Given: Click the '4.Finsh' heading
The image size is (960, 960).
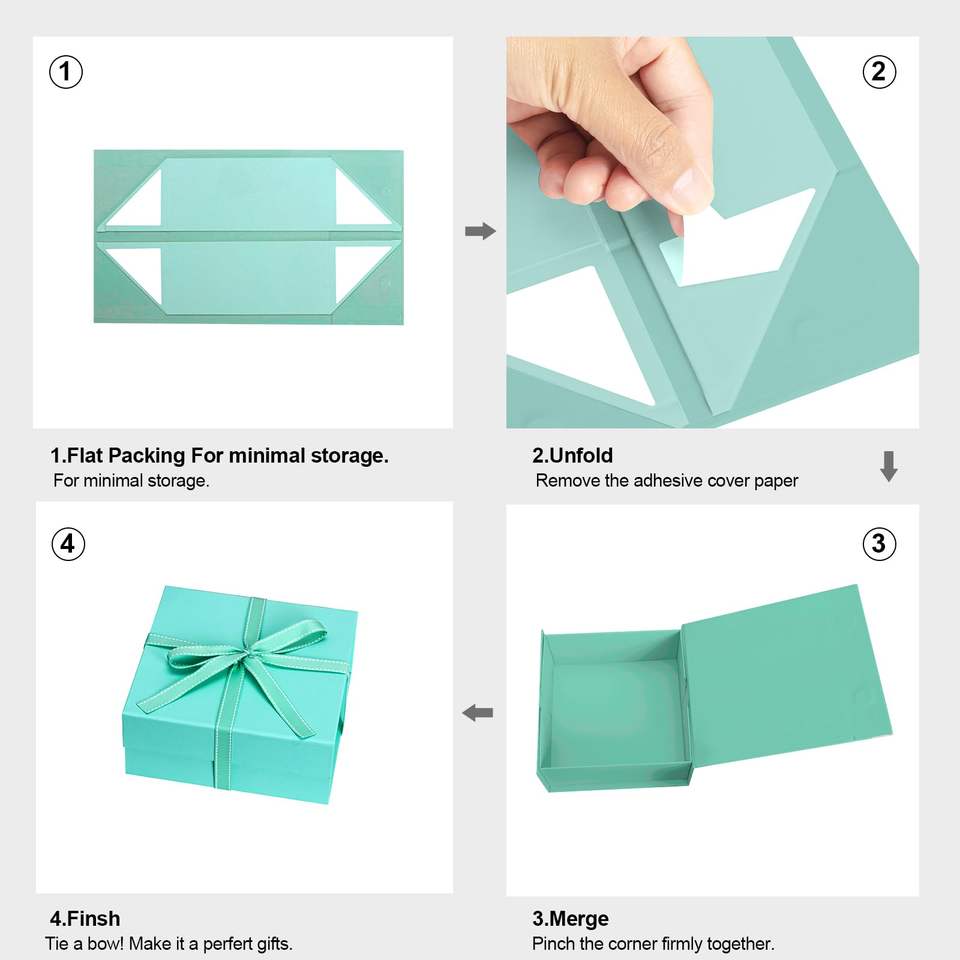Looking at the screenshot, I should (x=85, y=919).
